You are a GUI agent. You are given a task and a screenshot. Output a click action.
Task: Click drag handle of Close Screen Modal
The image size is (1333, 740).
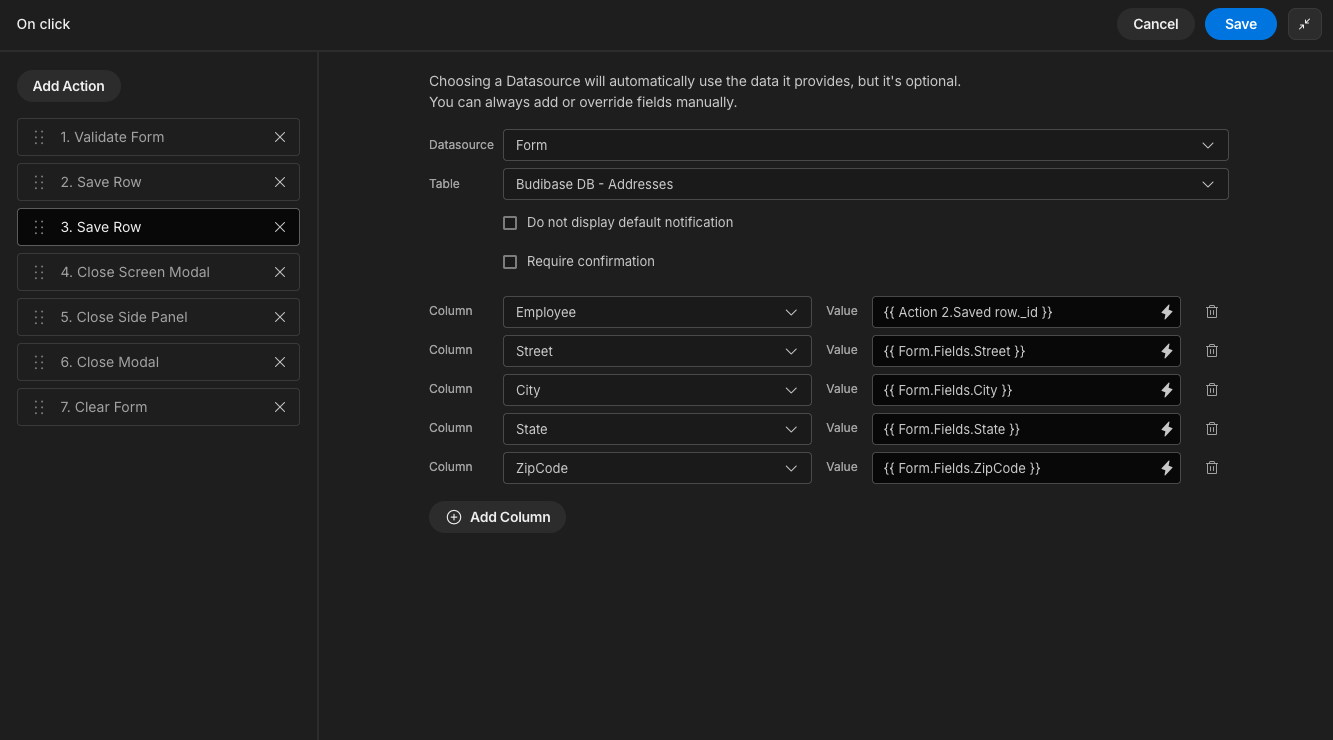coord(39,272)
